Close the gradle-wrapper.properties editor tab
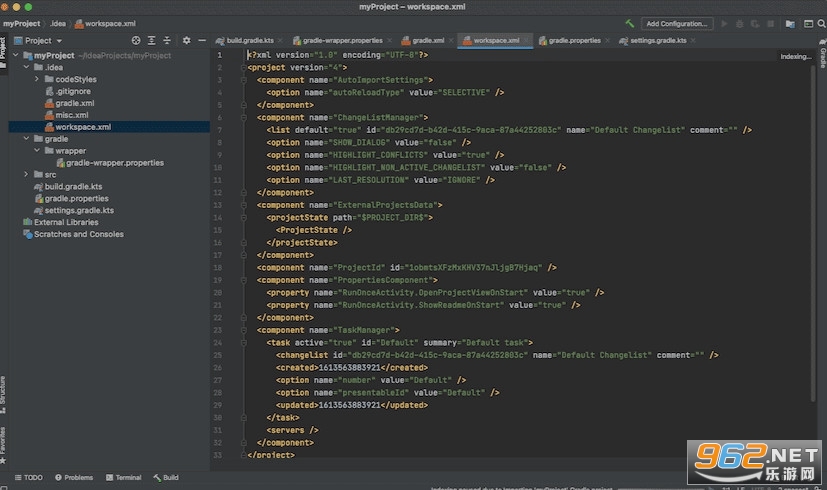 (390, 41)
